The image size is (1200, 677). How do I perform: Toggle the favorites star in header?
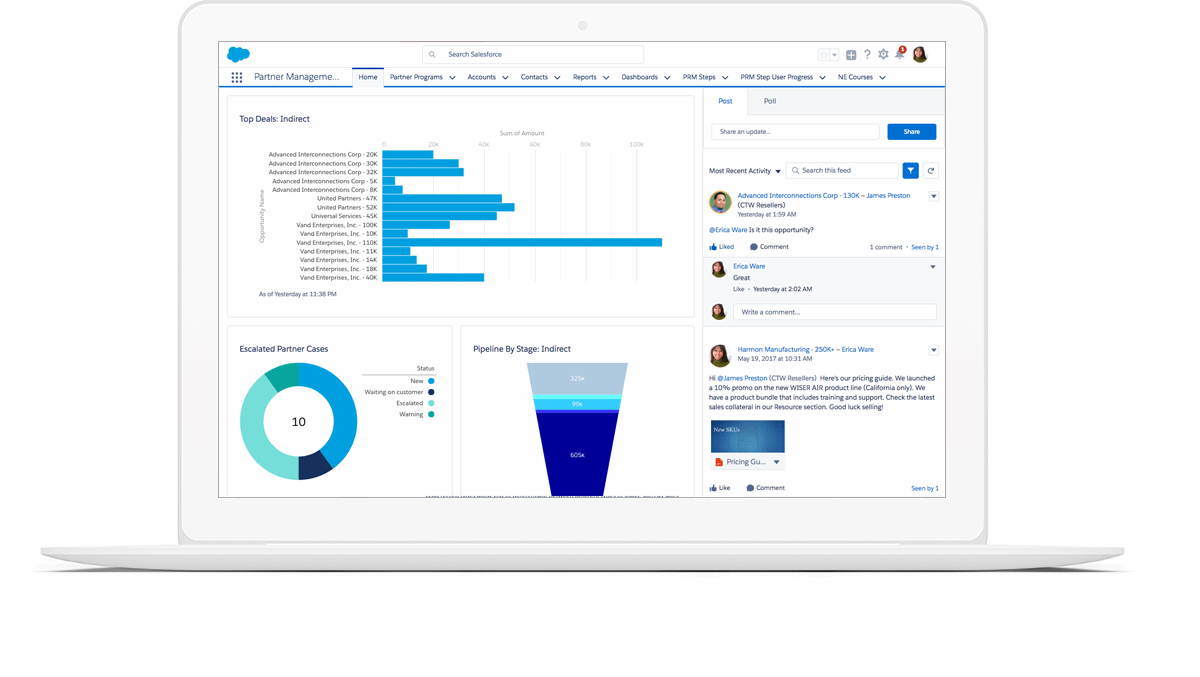824,55
